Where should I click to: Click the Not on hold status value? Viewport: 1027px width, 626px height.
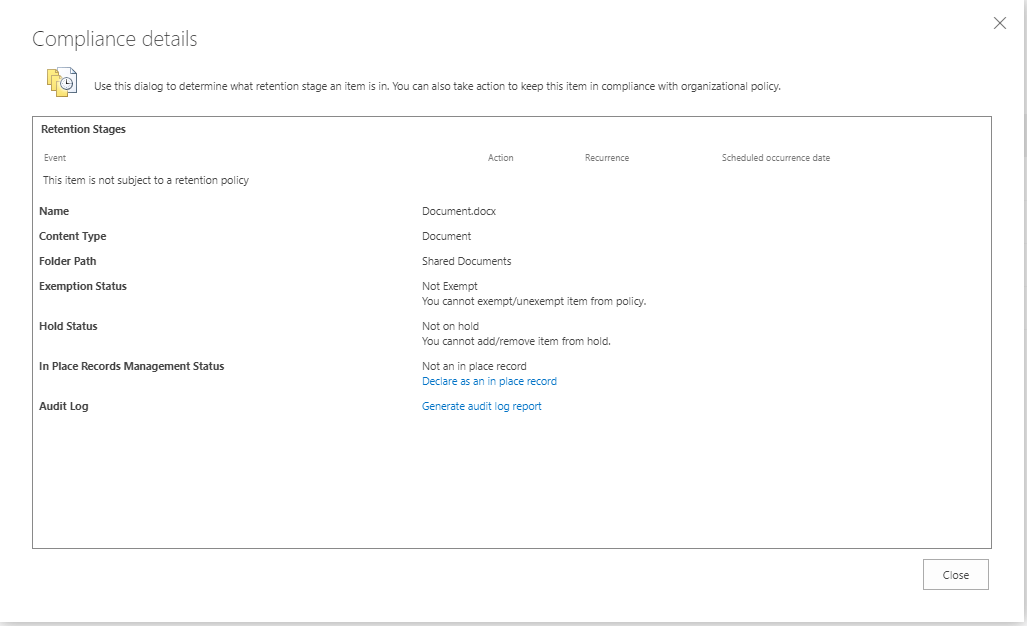[450, 326]
